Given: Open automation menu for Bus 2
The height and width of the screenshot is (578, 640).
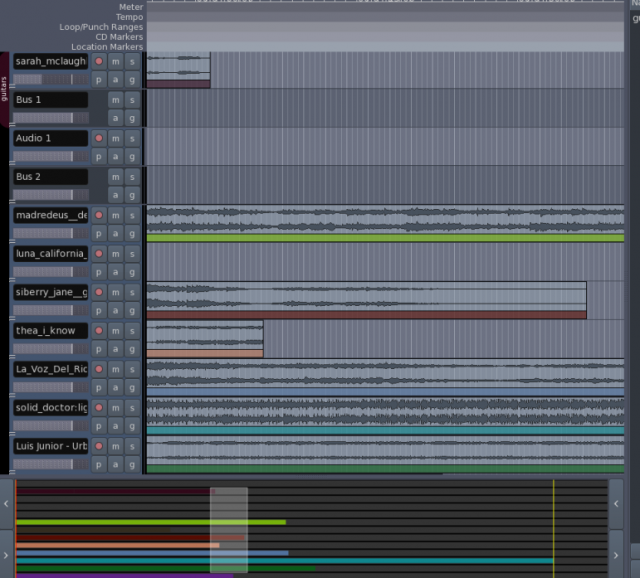Looking at the screenshot, I should pyautogui.click(x=116, y=195).
